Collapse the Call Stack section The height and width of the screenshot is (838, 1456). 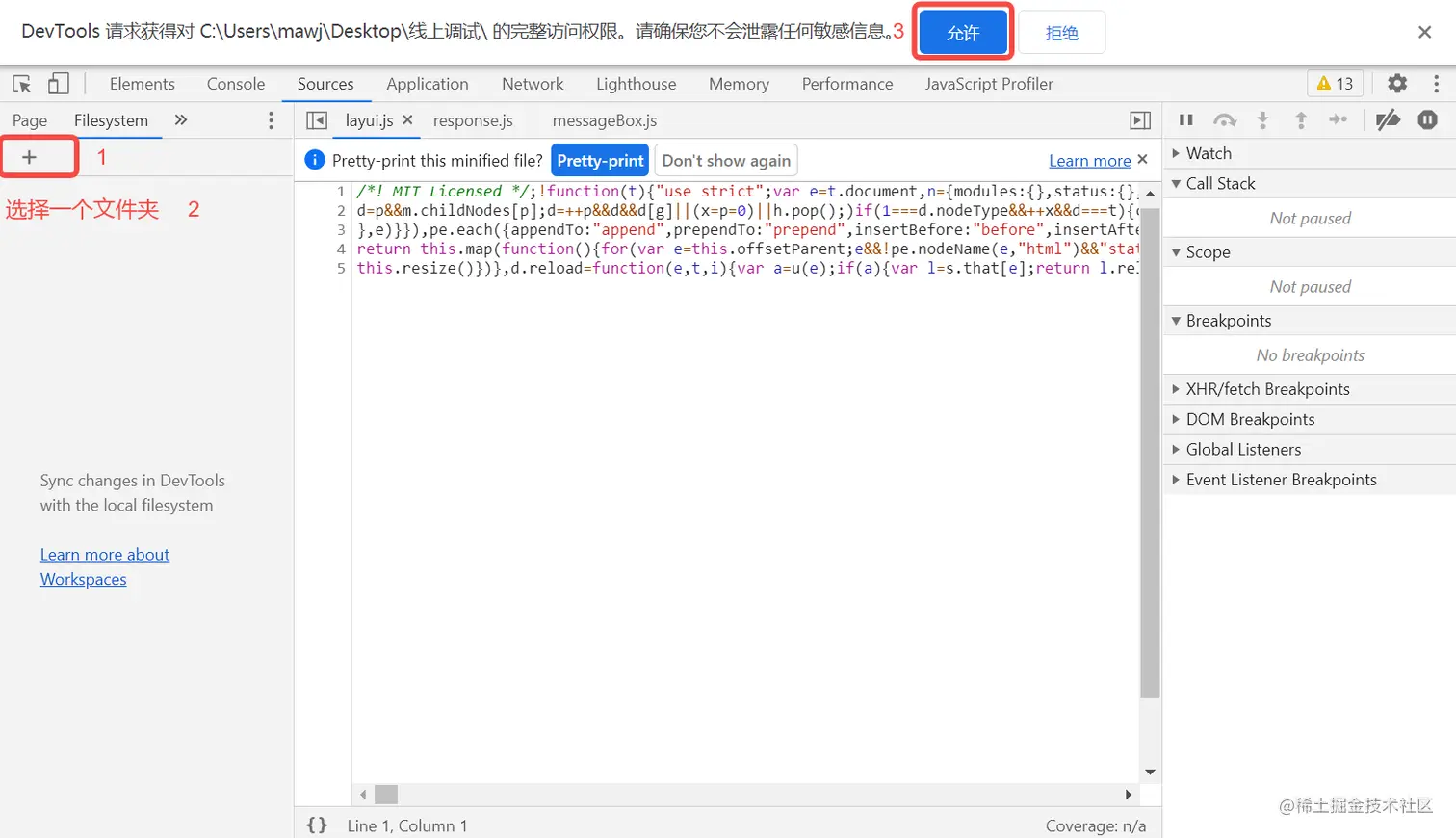[1310, 183]
